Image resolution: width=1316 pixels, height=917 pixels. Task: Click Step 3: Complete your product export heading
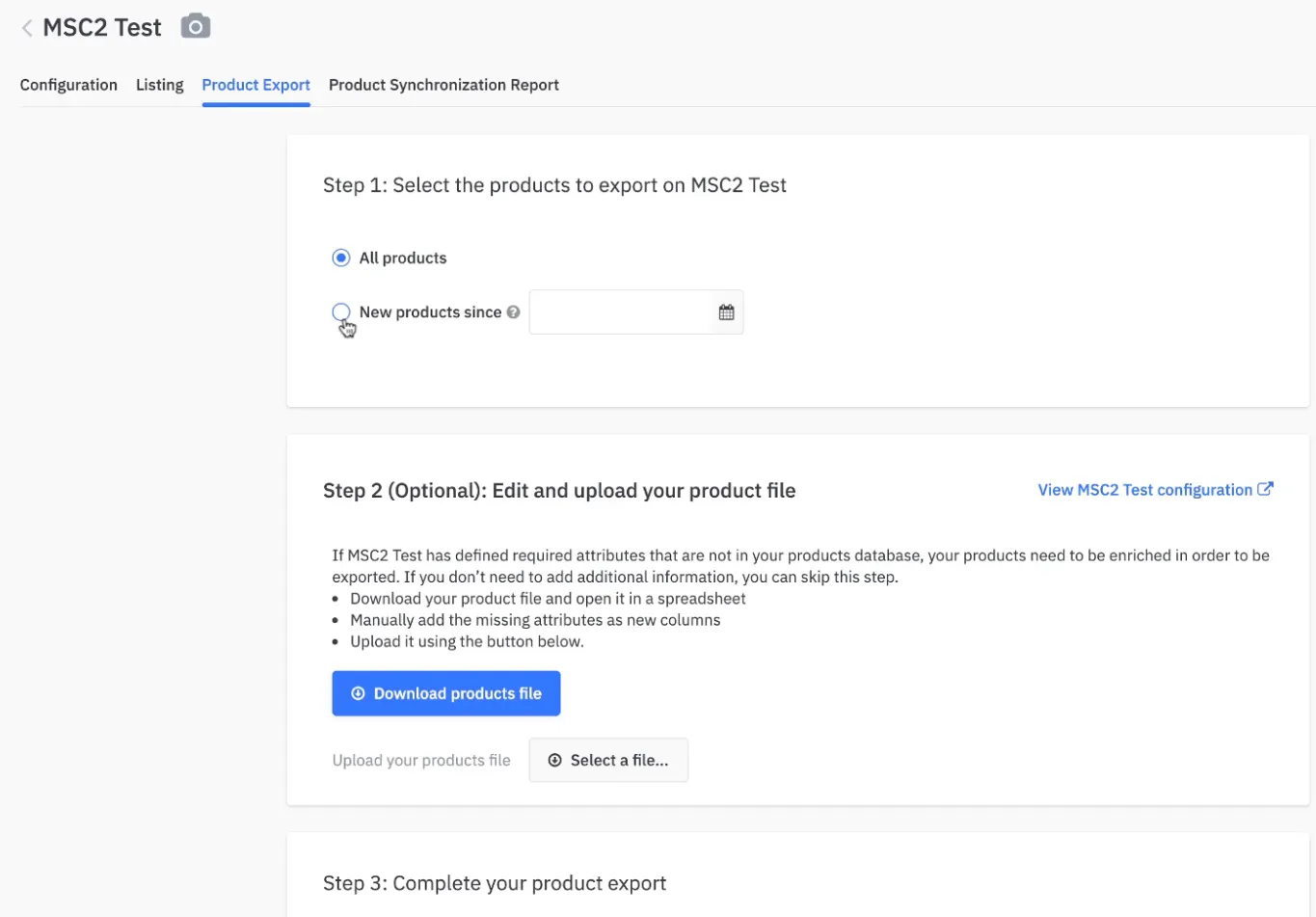pyautogui.click(x=495, y=883)
